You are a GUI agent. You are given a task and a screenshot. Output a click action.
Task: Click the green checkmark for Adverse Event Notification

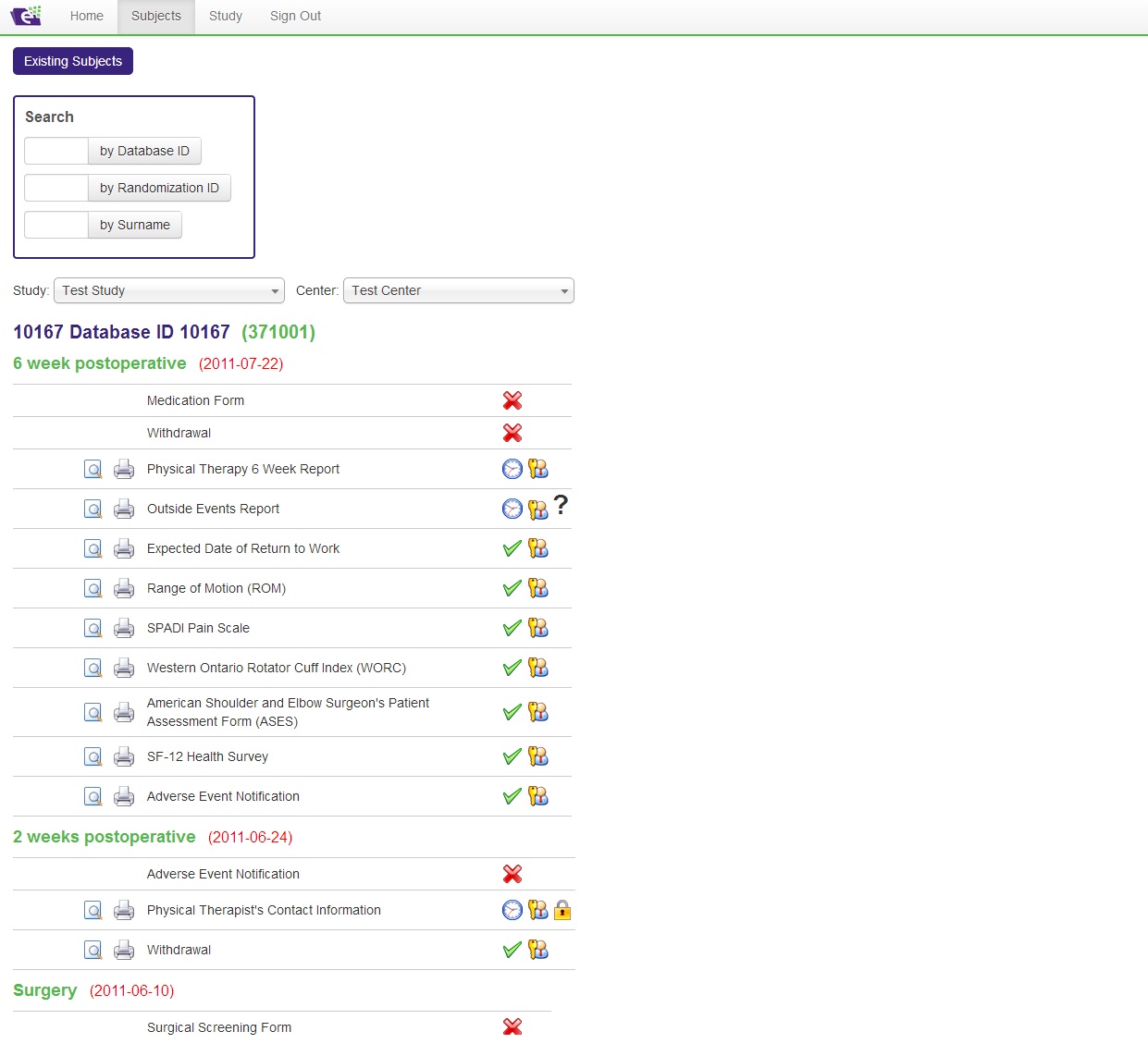point(512,797)
